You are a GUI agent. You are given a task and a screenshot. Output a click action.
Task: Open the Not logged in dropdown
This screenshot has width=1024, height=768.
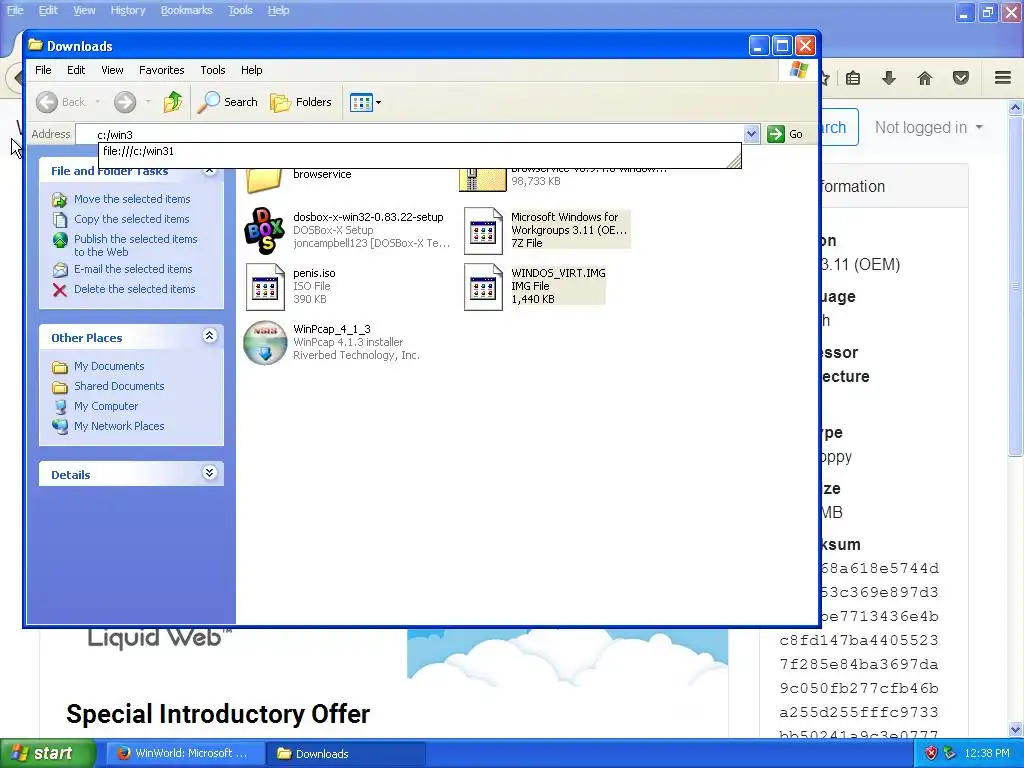click(x=928, y=127)
